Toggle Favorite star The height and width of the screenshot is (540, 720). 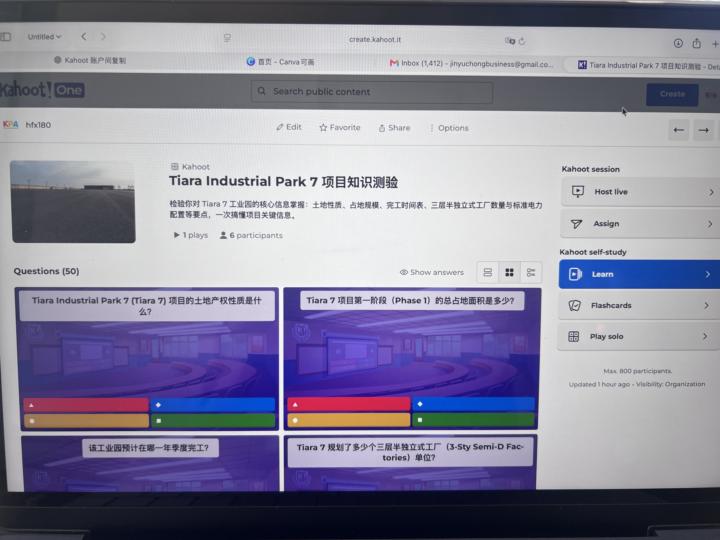pyautogui.click(x=340, y=128)
